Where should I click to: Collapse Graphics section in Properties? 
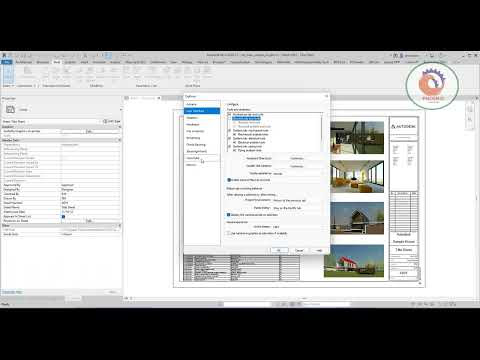(119, 127)
